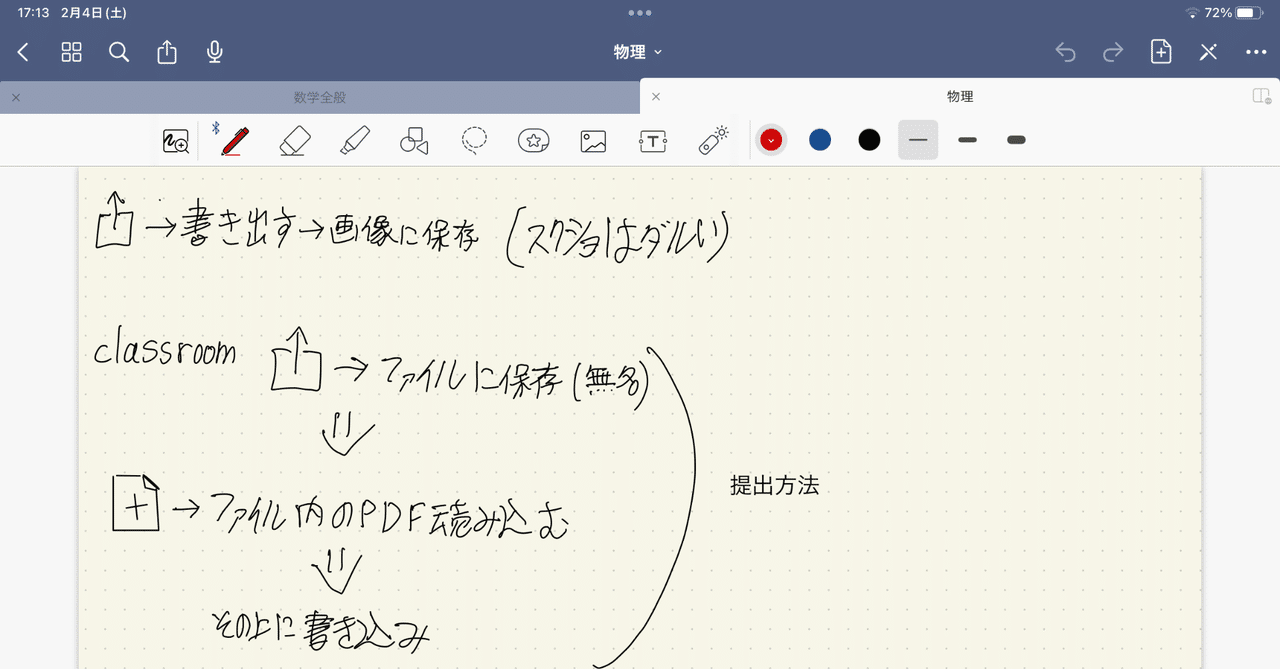The height and width of the screenshot is (669, 1280).
Task: Open the Shapes tool
Action: 414,140
